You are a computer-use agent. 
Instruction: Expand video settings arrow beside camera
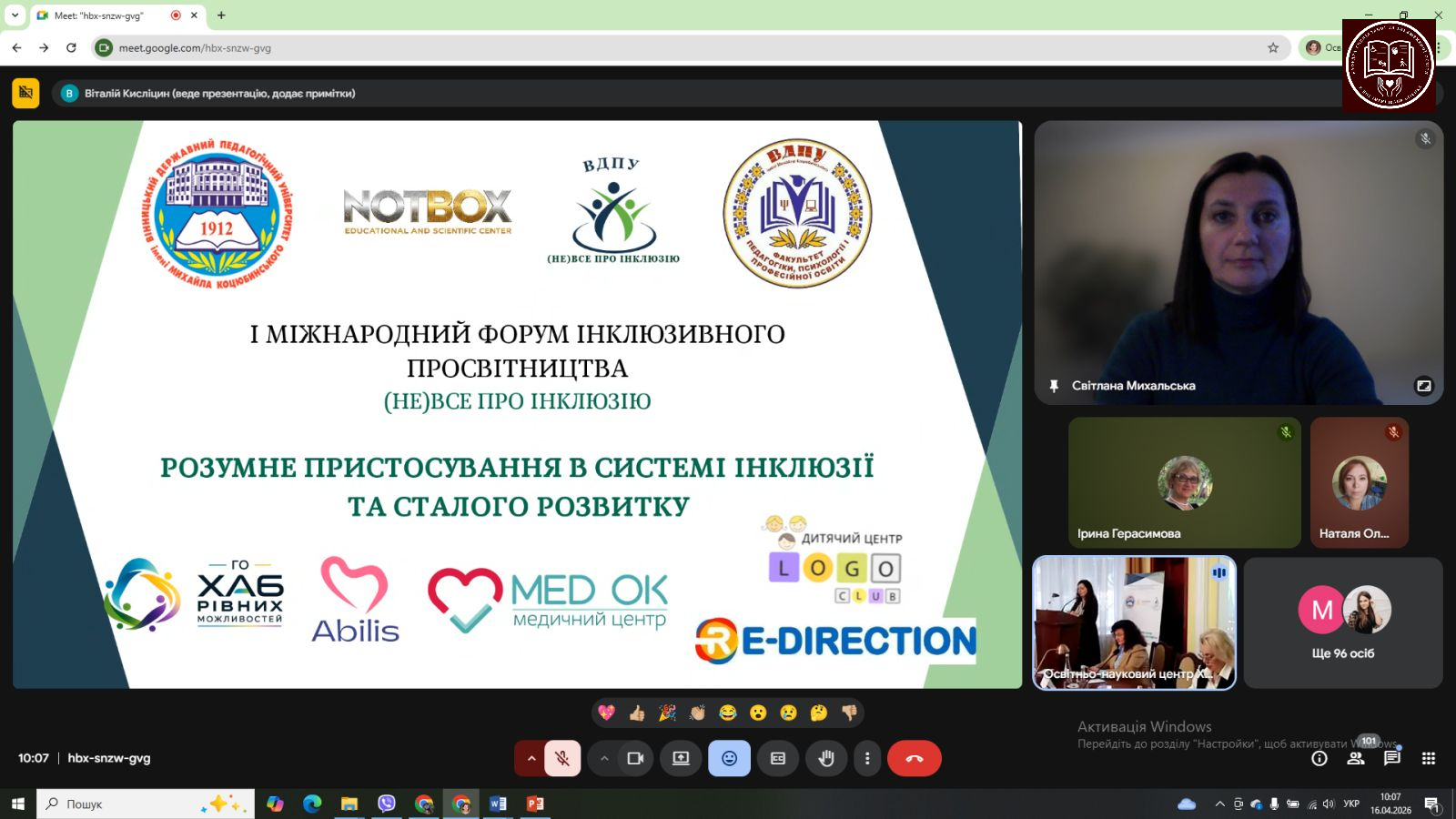[604, 758]
